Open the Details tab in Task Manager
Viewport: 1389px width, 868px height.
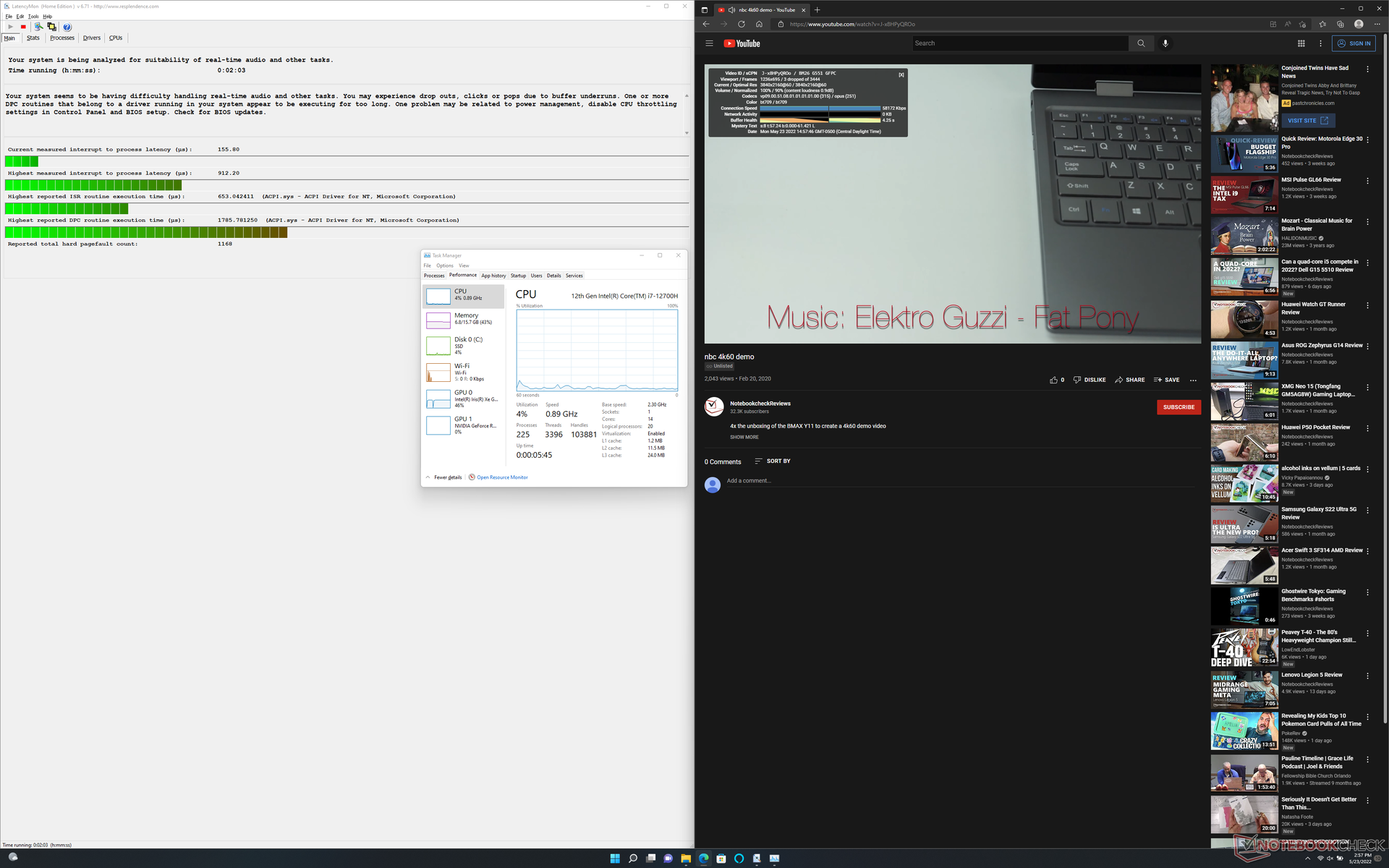pos(553,276)
